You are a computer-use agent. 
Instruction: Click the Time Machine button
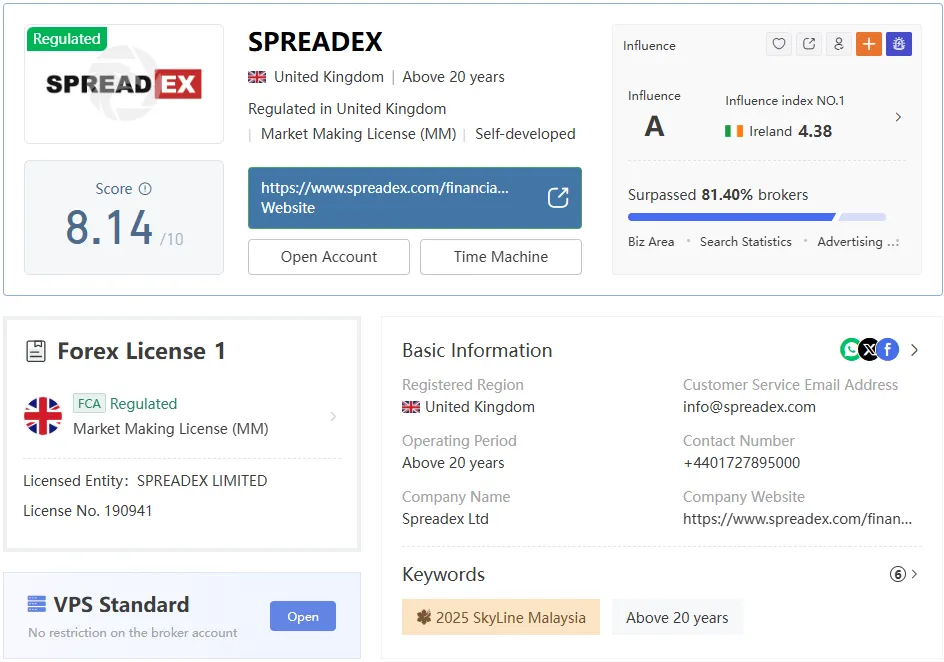click(501, 257)
